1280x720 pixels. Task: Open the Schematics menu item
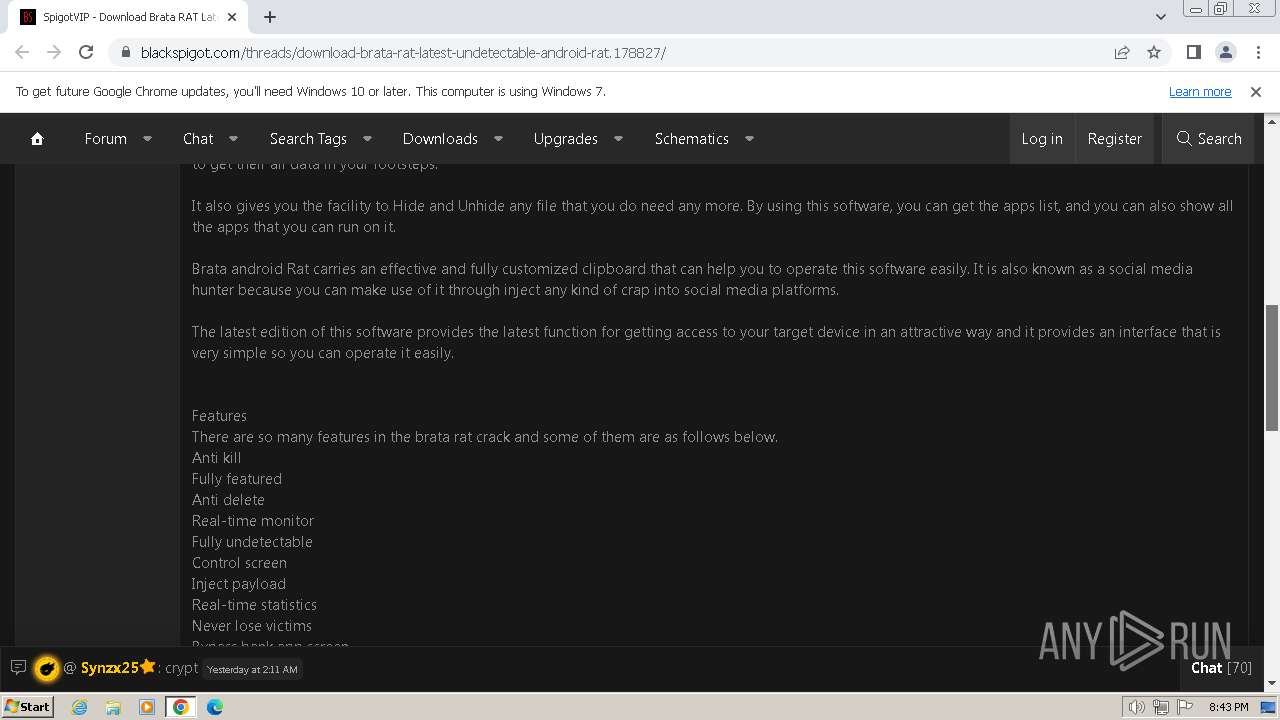691,139
